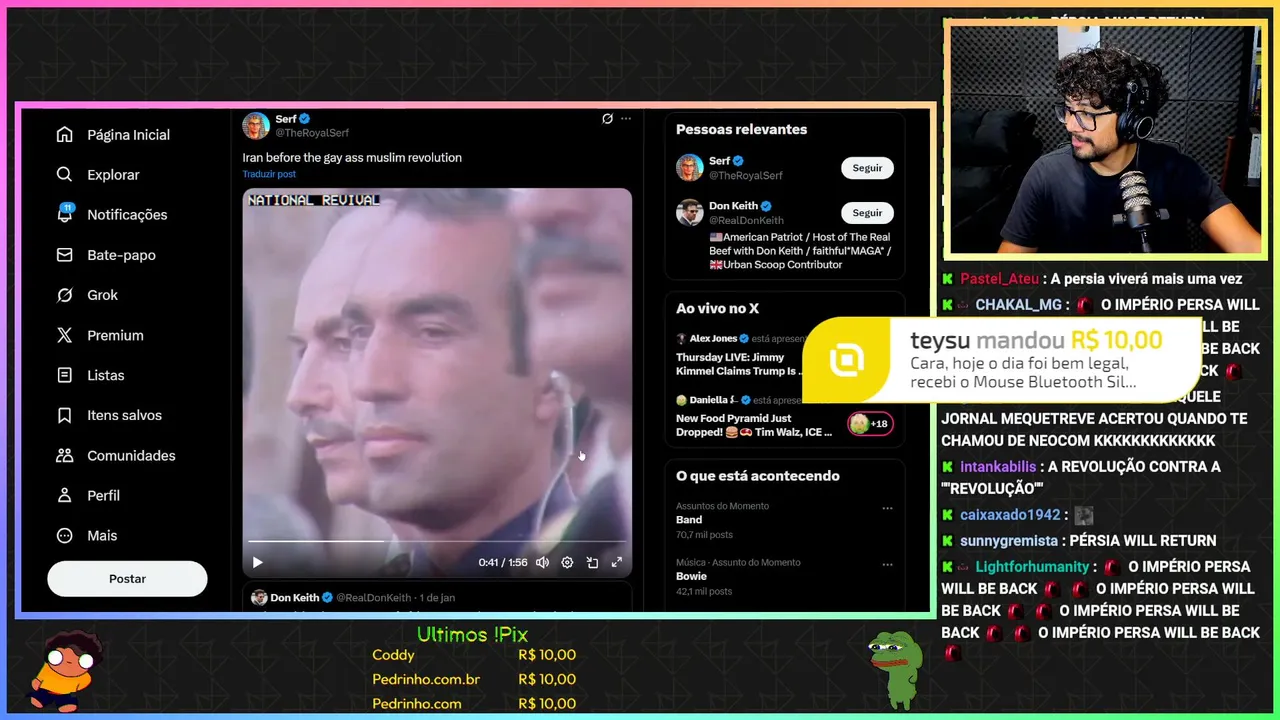
Task: Click the streamer webcam feed
Action: tap(1105, 140)
